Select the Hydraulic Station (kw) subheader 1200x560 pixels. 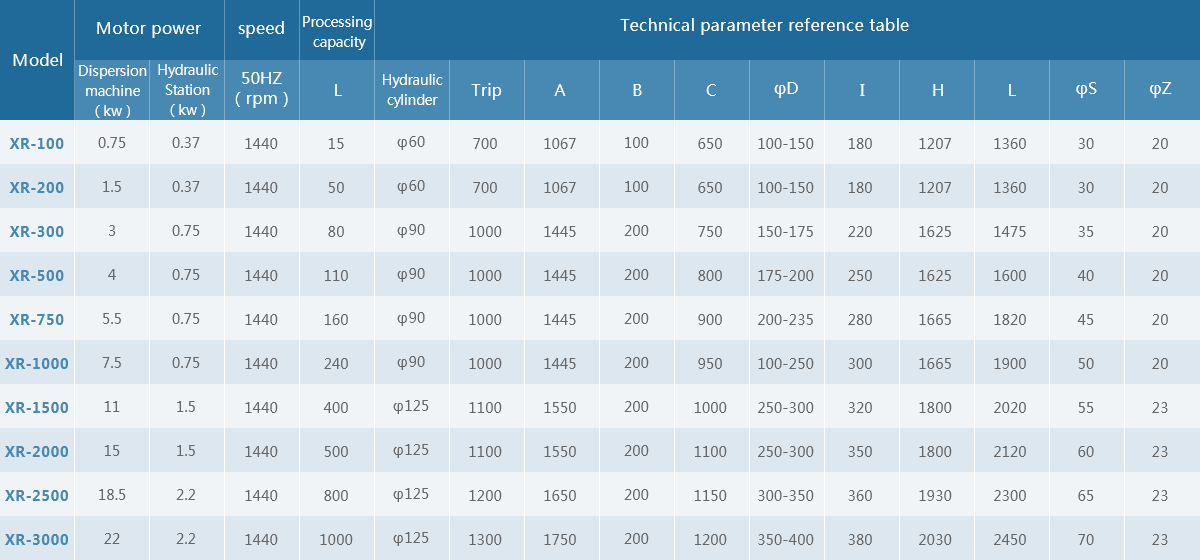pyautogui.click(x=186, y=90)
